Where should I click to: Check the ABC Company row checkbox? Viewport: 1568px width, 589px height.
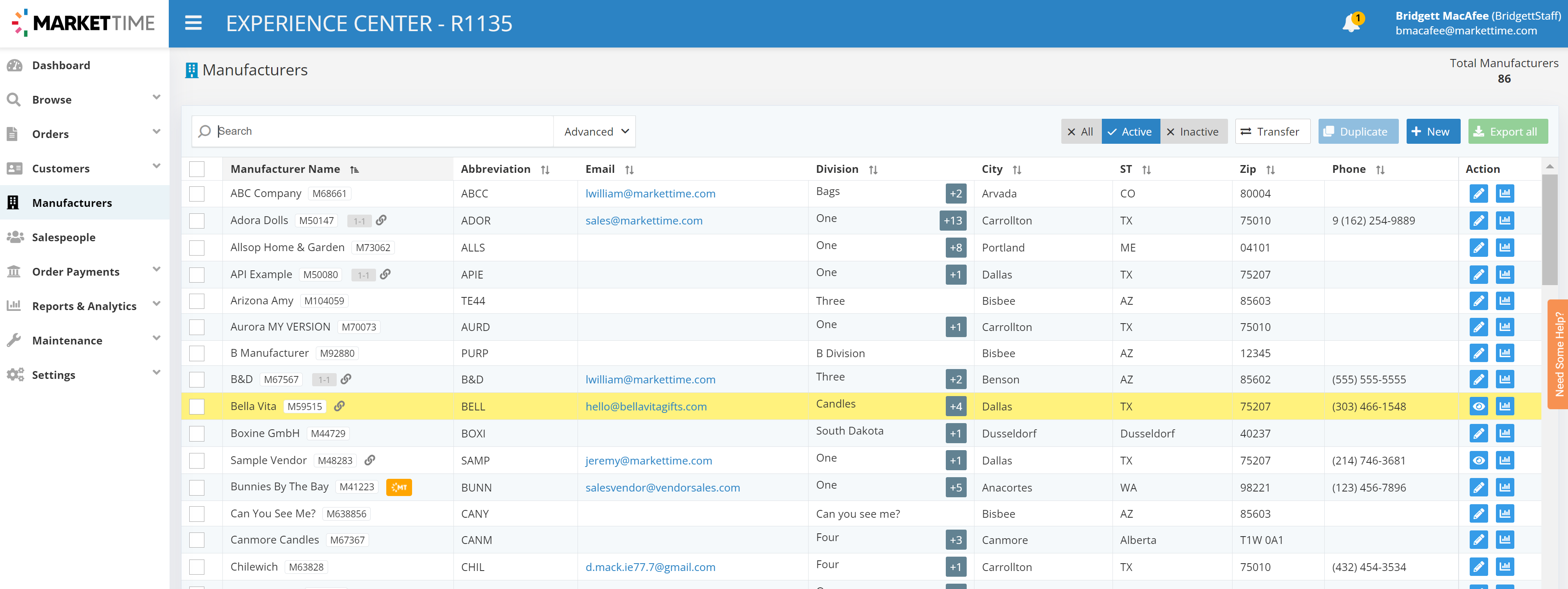click(x=197, y=193)
